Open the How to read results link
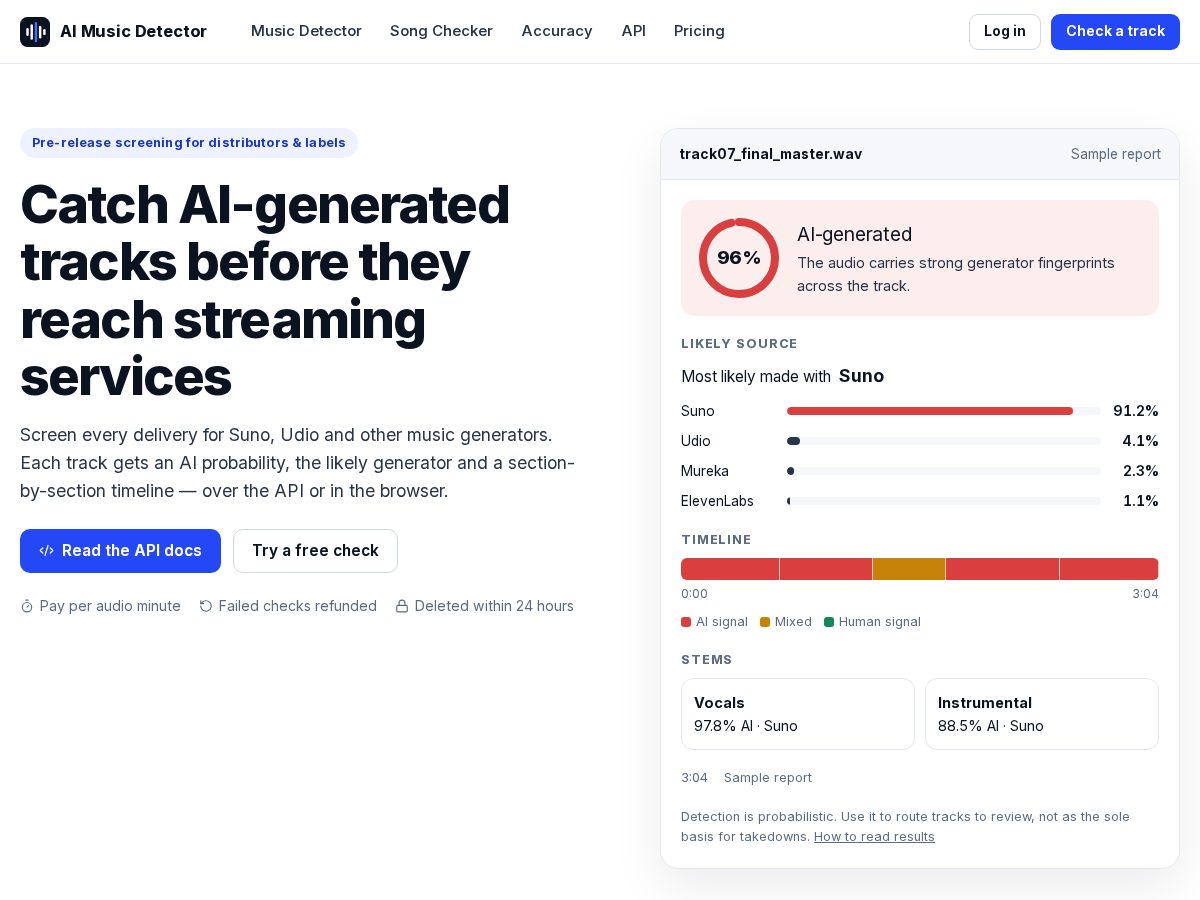This screenshot has width=1200, height=900. 874,837
